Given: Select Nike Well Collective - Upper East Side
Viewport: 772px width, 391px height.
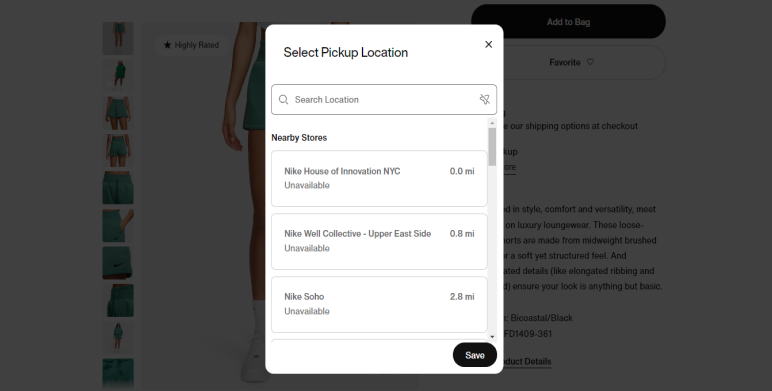Looking at the screenshot, I should pyautogui.click(x=379, y=241).
